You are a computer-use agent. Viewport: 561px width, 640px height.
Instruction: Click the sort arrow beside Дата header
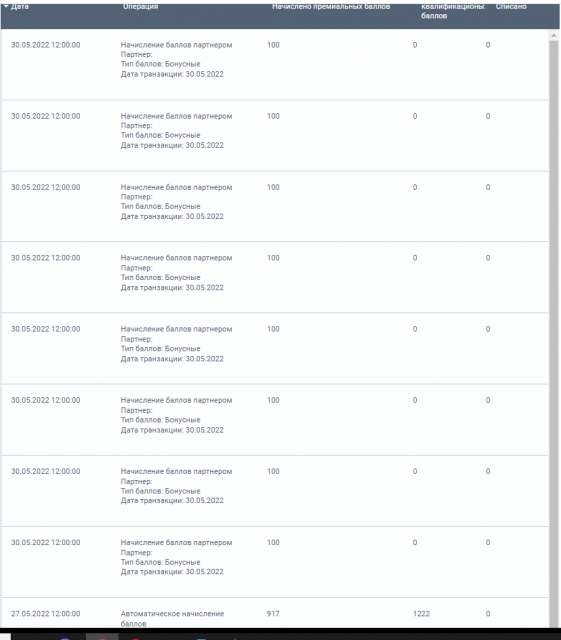pos(6,6)
